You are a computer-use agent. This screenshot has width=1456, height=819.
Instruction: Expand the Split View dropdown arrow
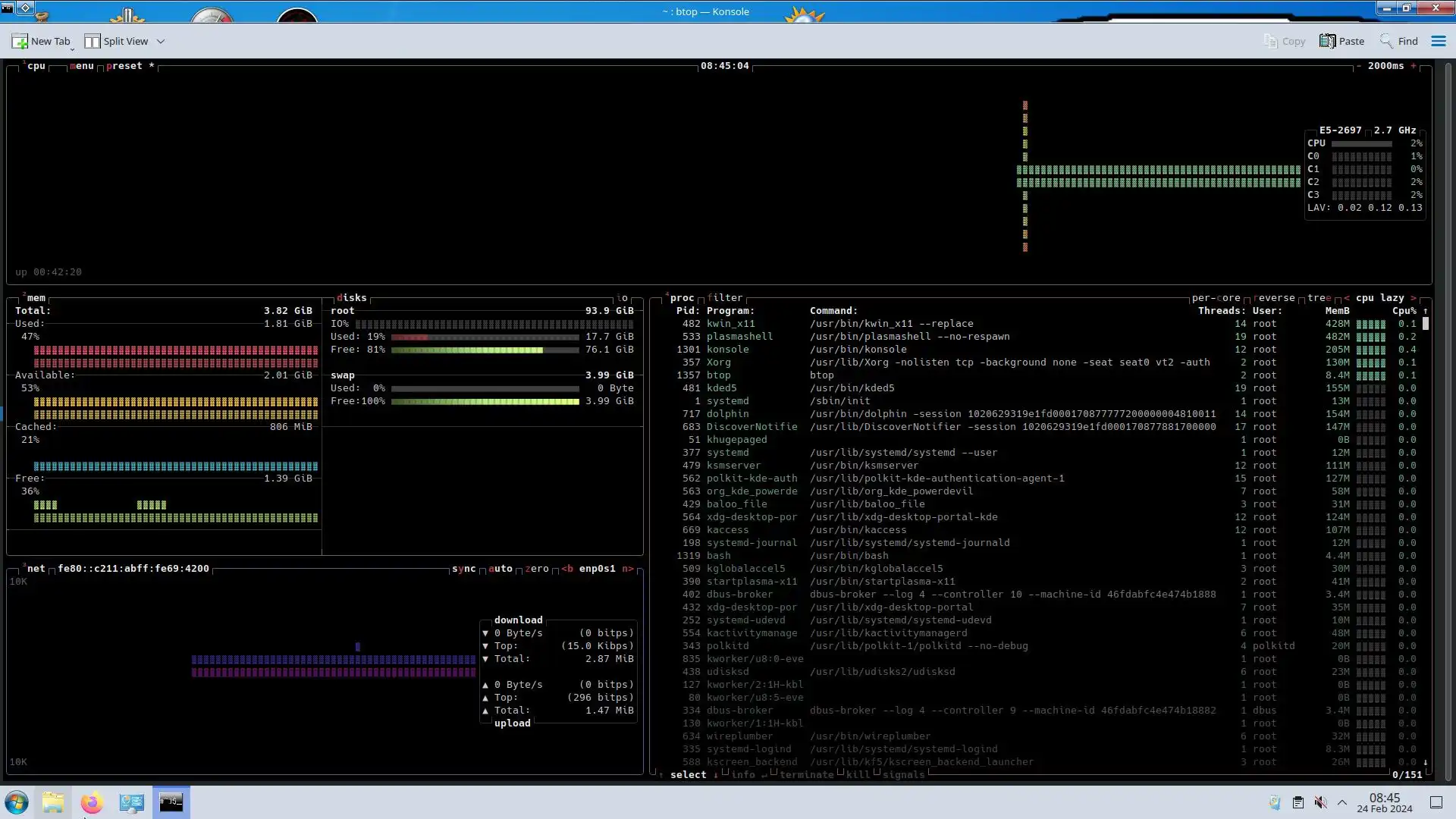click(x=161, y=42)
